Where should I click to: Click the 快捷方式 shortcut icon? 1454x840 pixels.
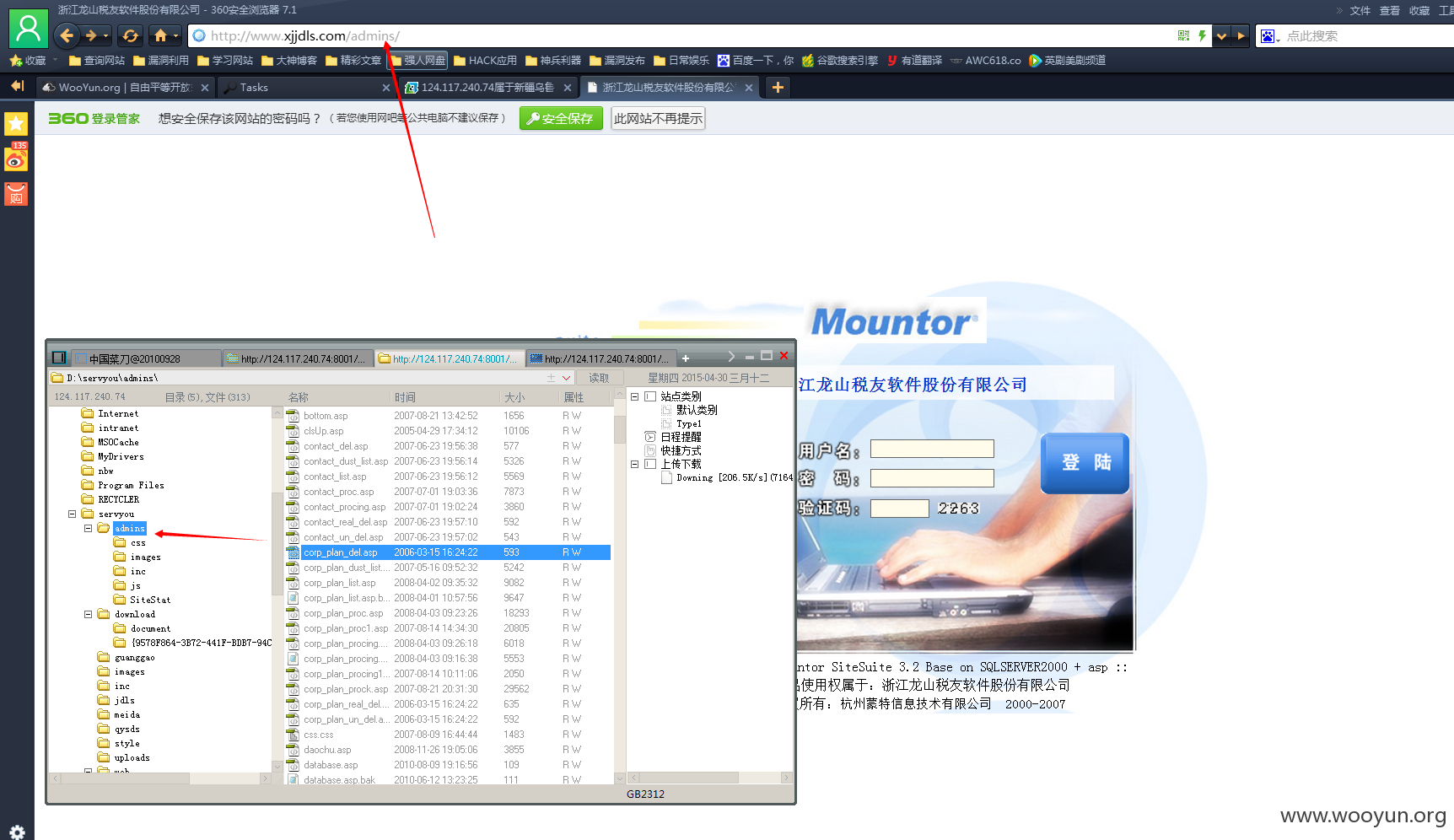(650, 450)
